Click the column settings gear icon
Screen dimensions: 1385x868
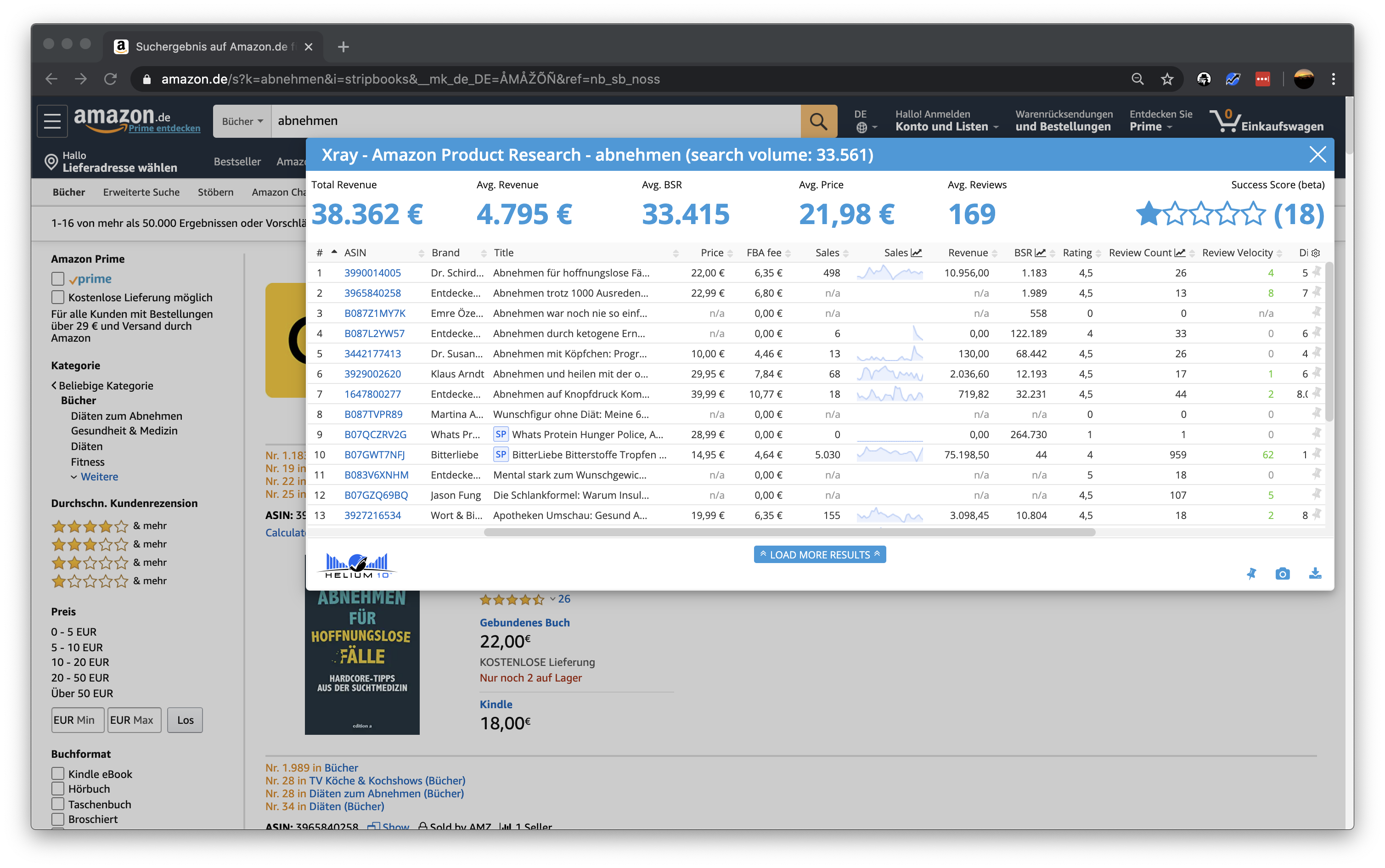1316,253
